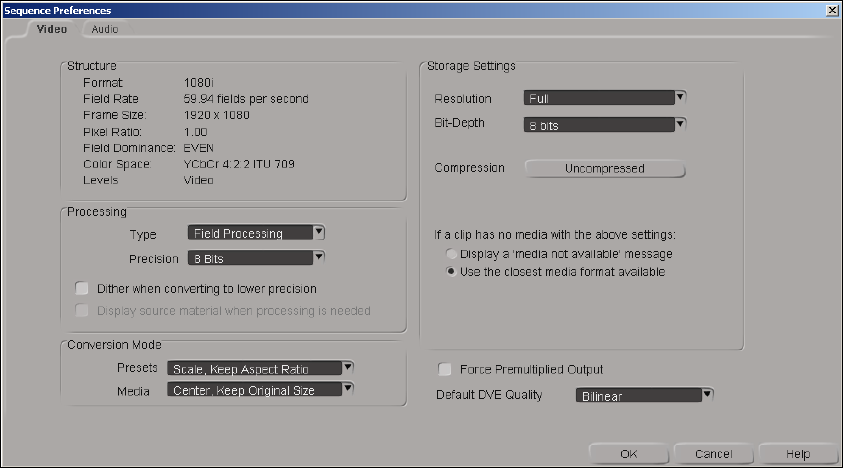Choose 'Use the closest media format available'
This screenshot has width=843, height=468.
click(452, 271)
